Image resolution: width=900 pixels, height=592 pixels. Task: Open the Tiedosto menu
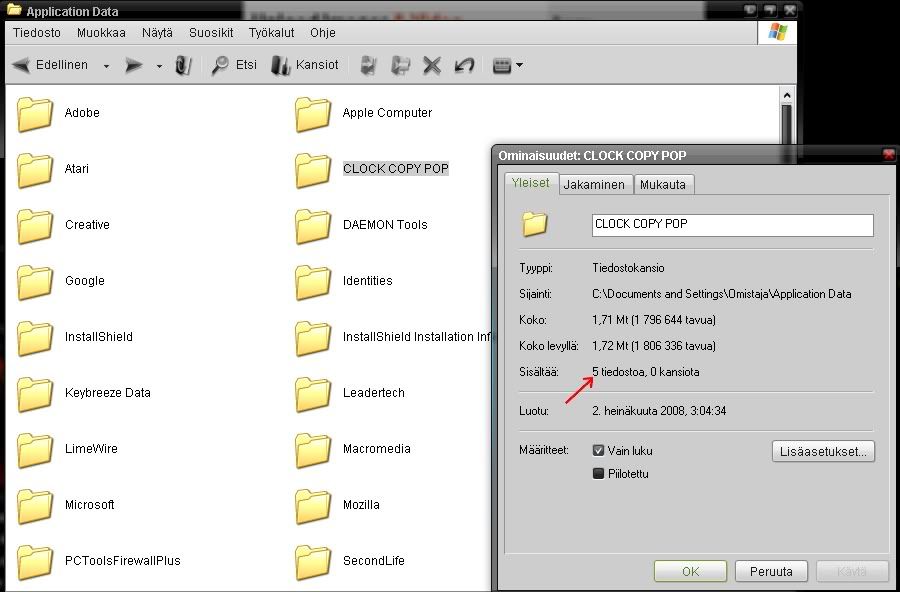pyautogui.click(x=37, y=33)
